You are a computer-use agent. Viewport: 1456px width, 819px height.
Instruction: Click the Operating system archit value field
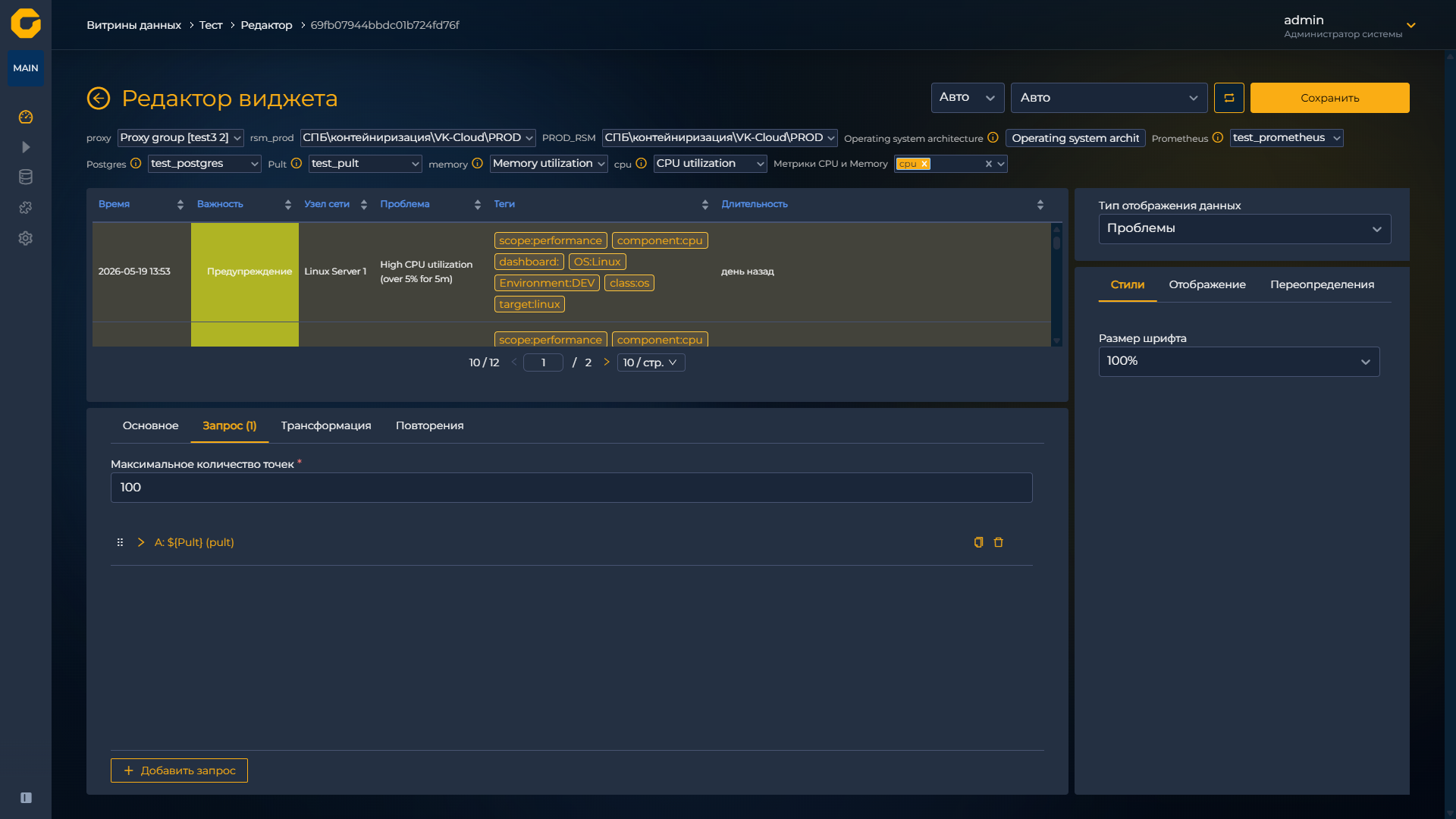coord(1075,138)
